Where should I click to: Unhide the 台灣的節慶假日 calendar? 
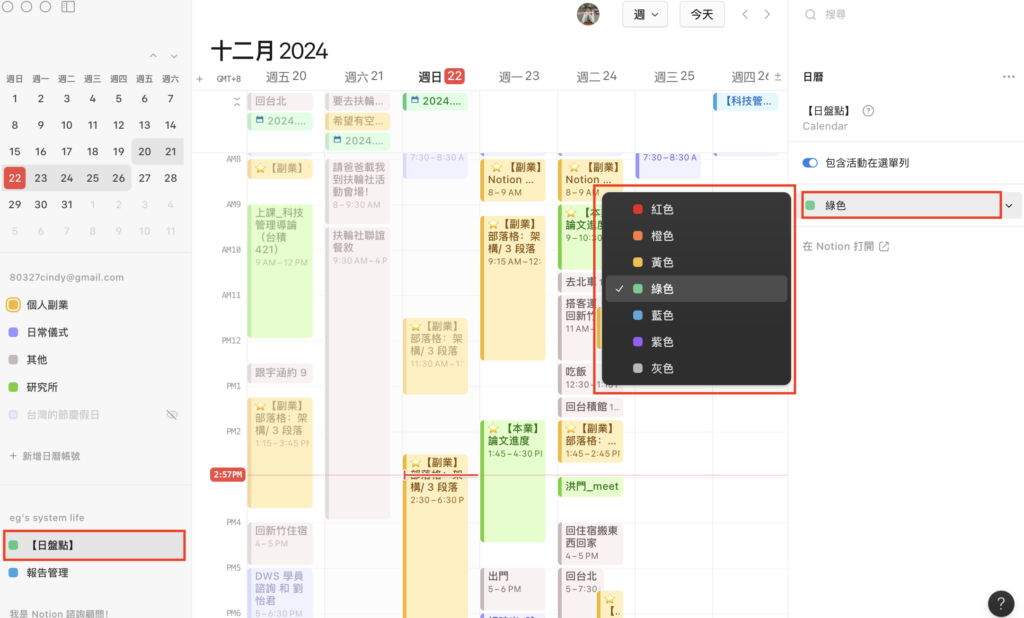coord(171,414)
